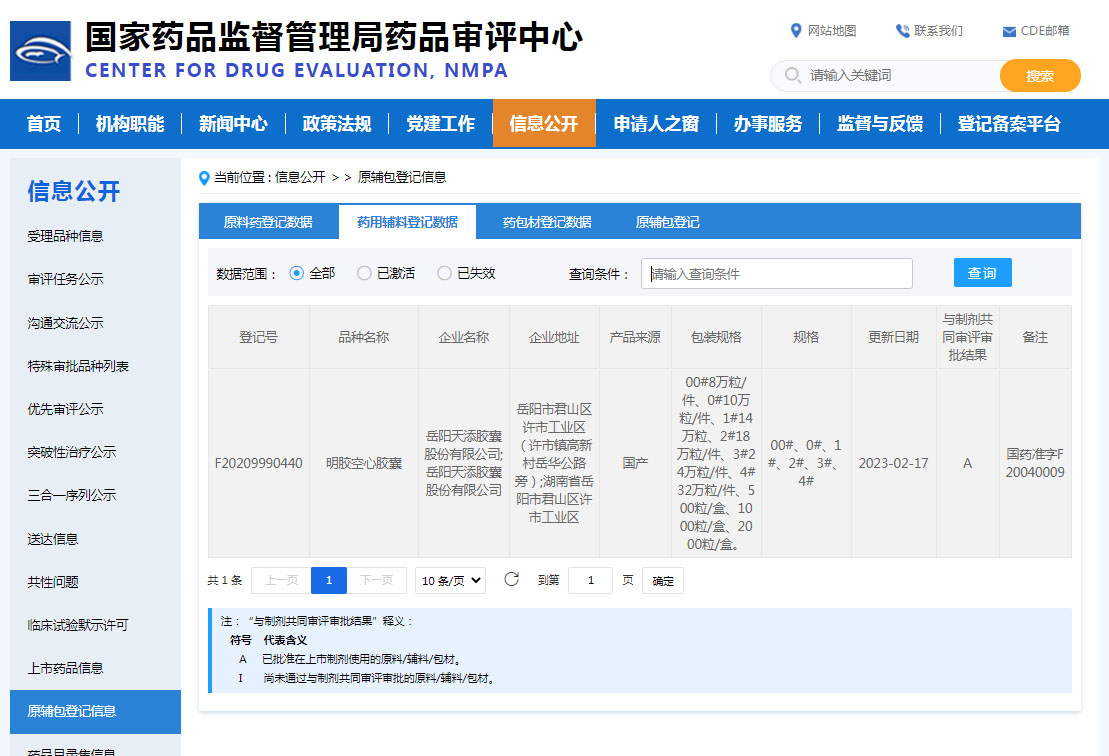
Task: Click the 当前位置 breadcrumb pin icon
Action: [205, 178]
